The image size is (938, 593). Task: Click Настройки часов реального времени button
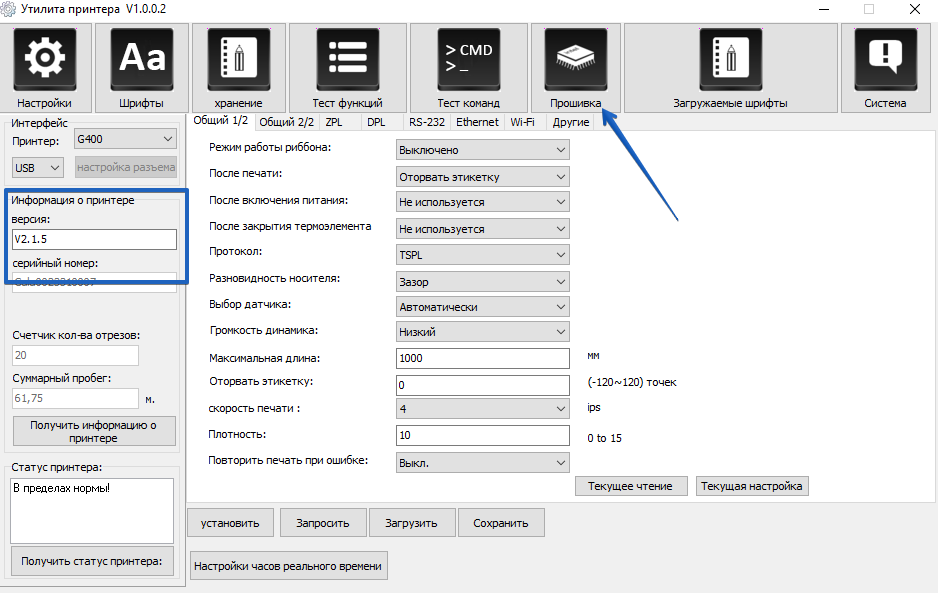(288, 566)
